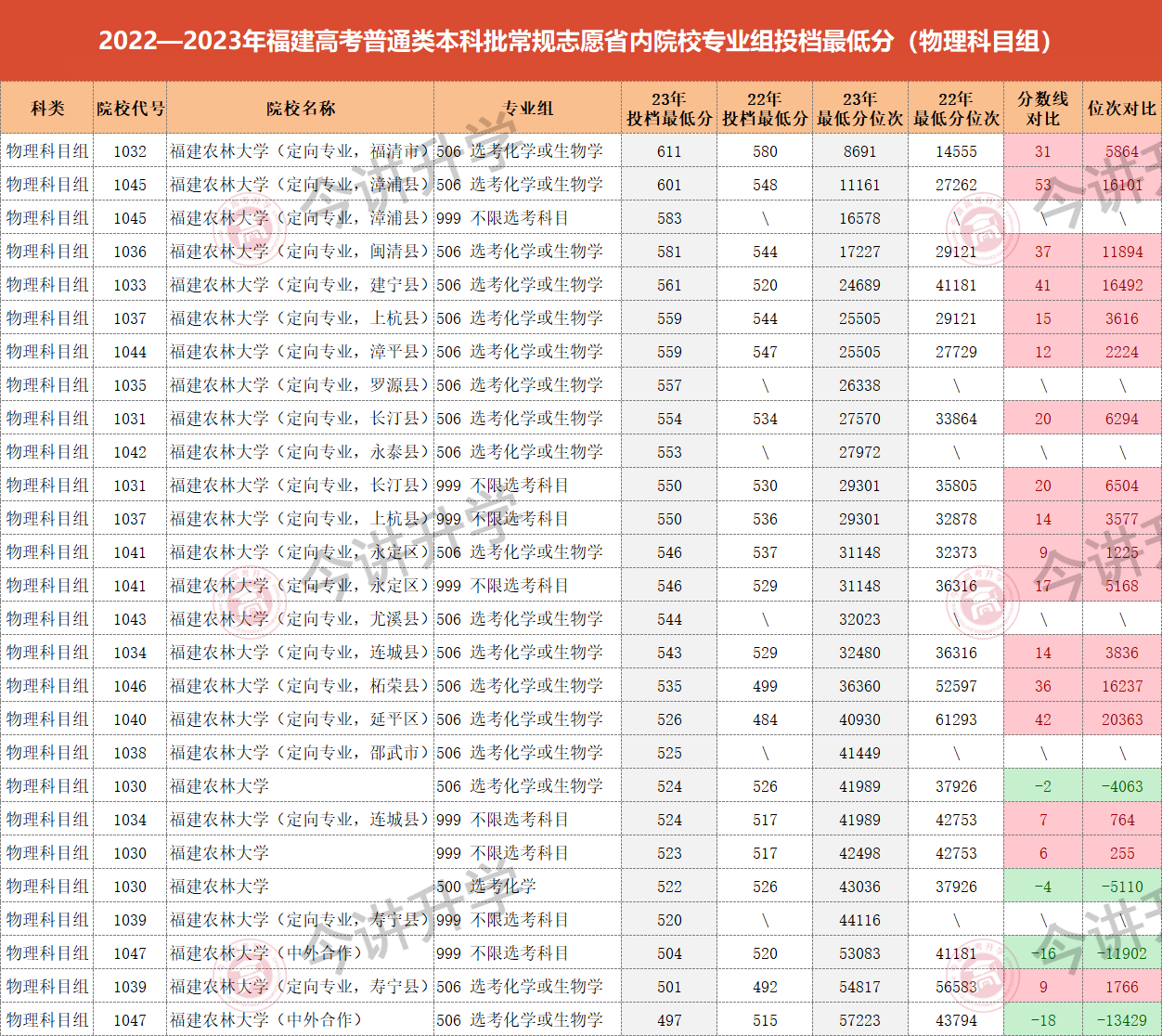Click rank cell 27972
This screenshot has height=1036, width=1162.
pos(860,452)
